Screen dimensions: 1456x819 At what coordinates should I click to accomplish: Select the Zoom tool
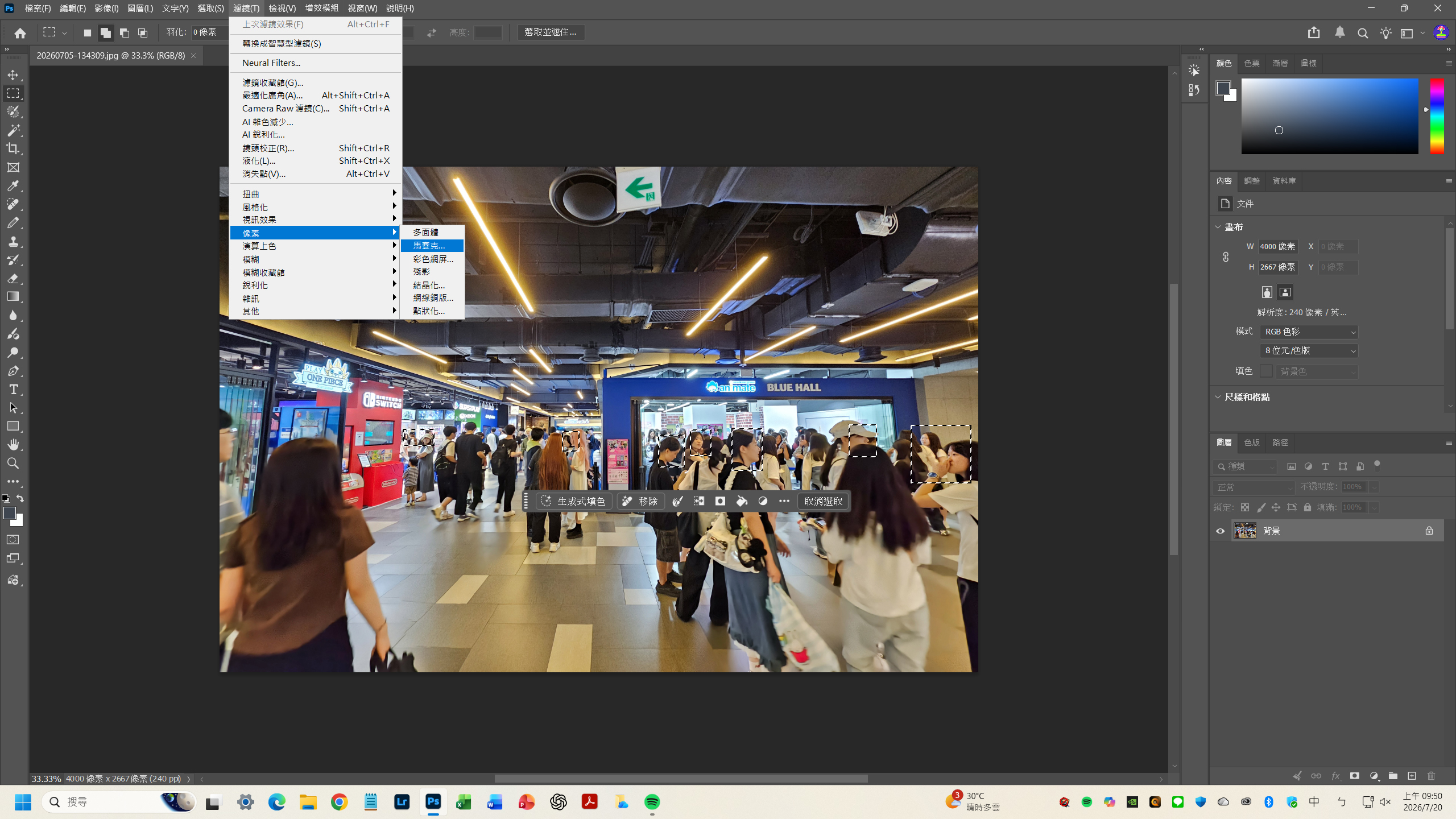[x=13, y=463]
